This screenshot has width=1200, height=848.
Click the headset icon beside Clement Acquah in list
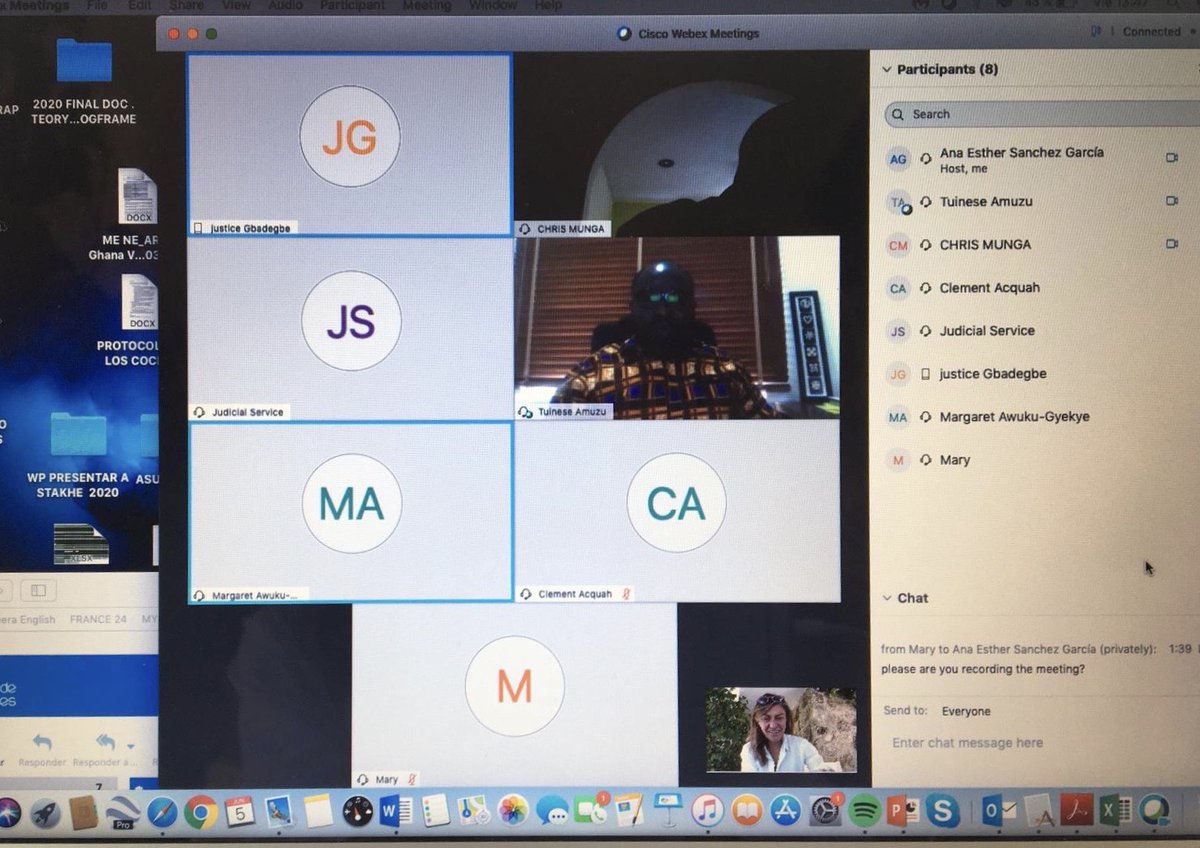click(926, 288)
